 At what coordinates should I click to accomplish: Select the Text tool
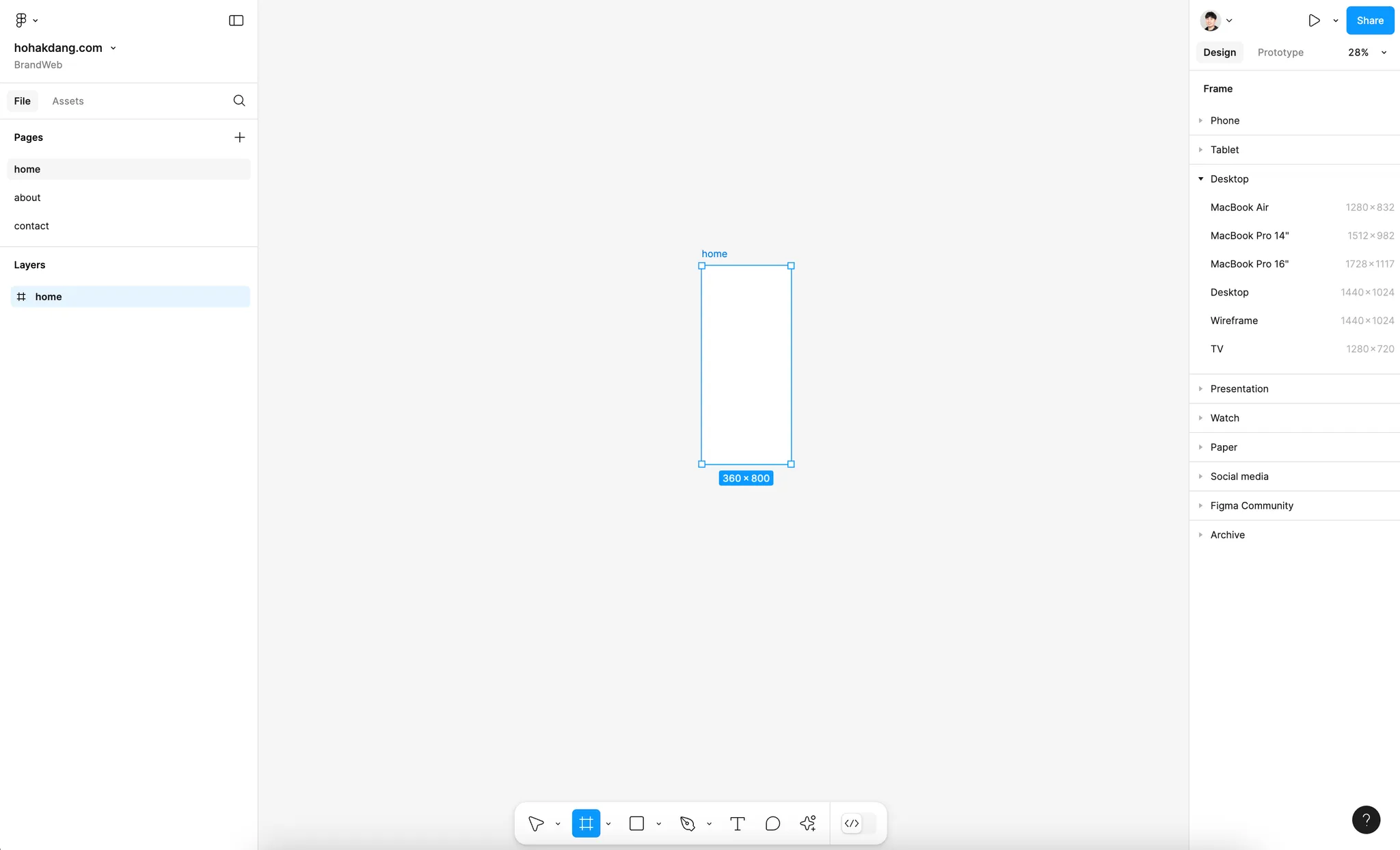coord(737,823)
